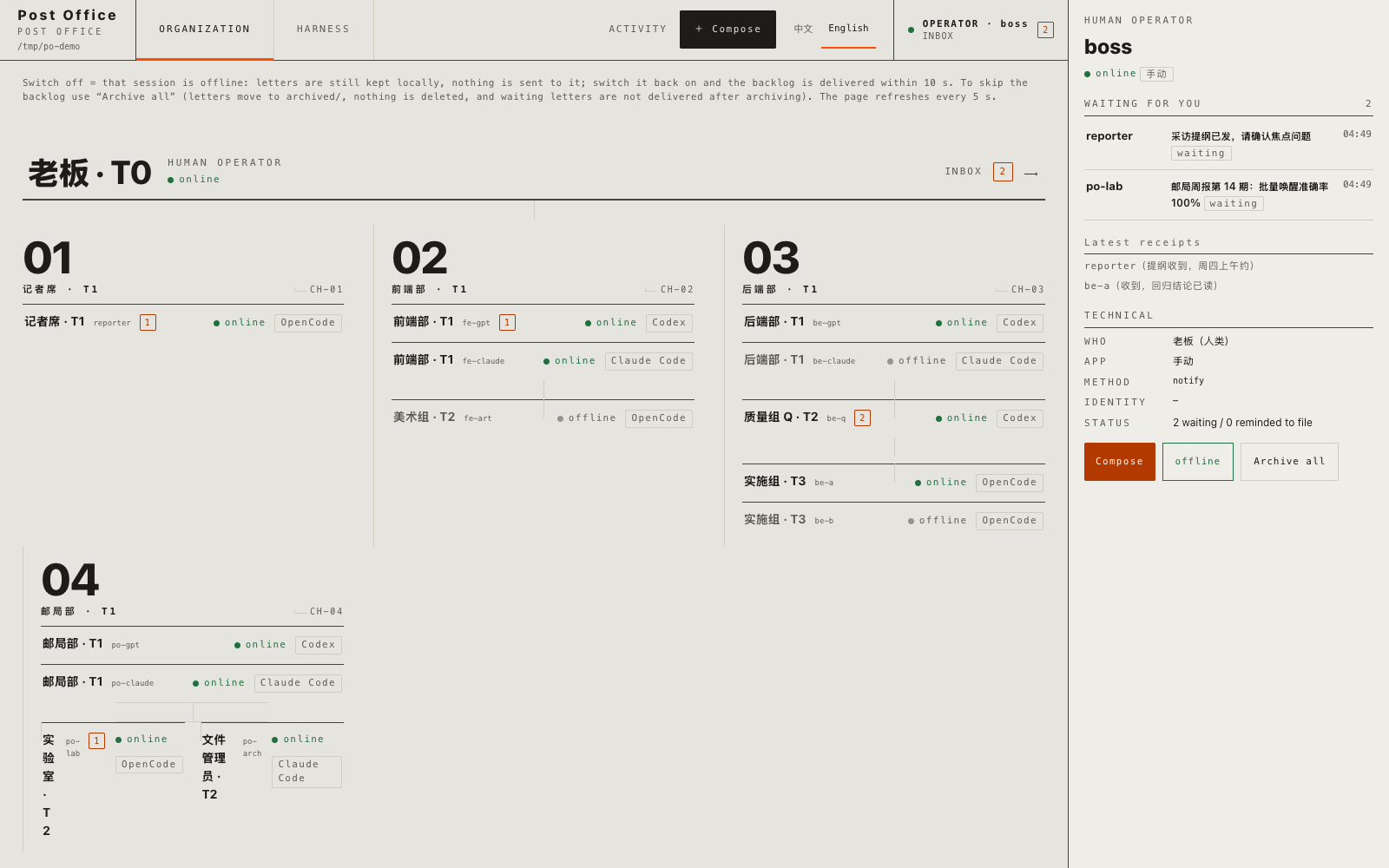Select 文件管理员 · T2 po-arch entry
1389x868 pixels.
[x=272, y=767]
